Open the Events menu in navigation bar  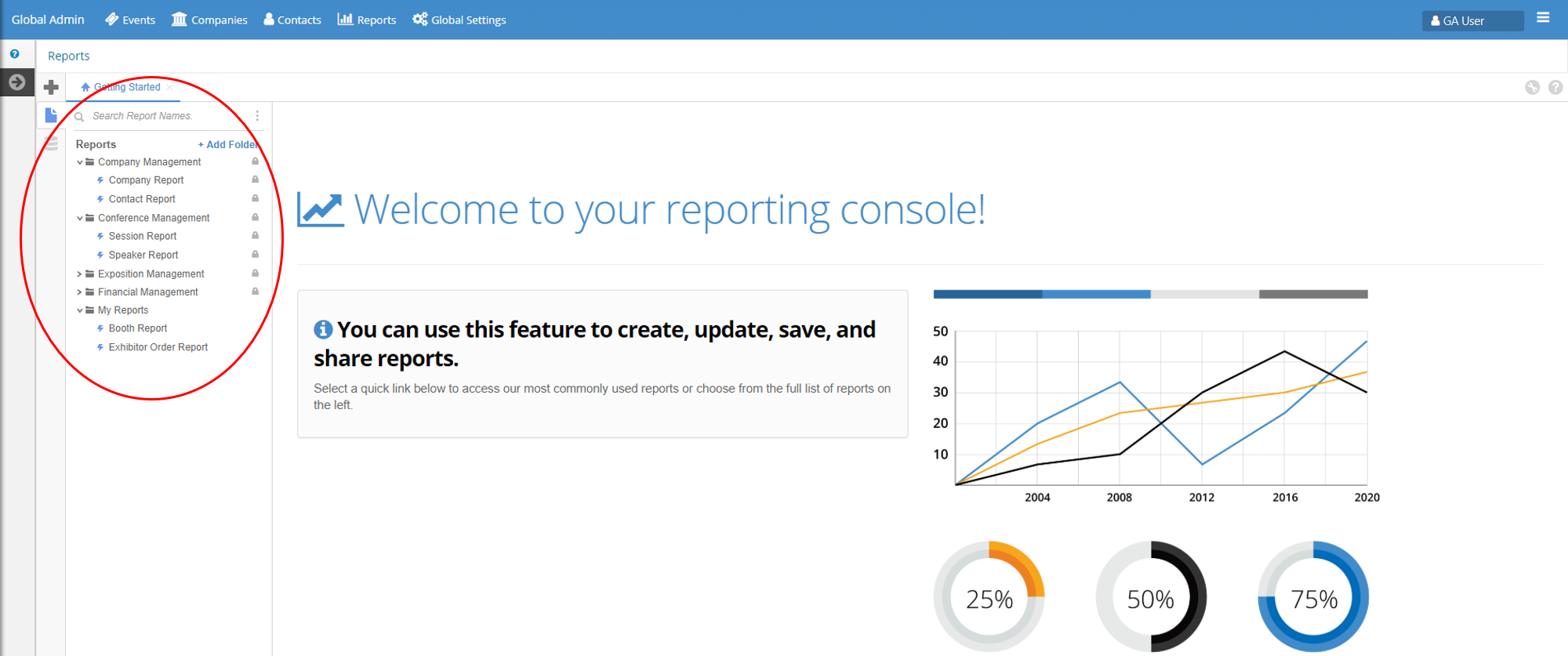click(x=130, y=20)
